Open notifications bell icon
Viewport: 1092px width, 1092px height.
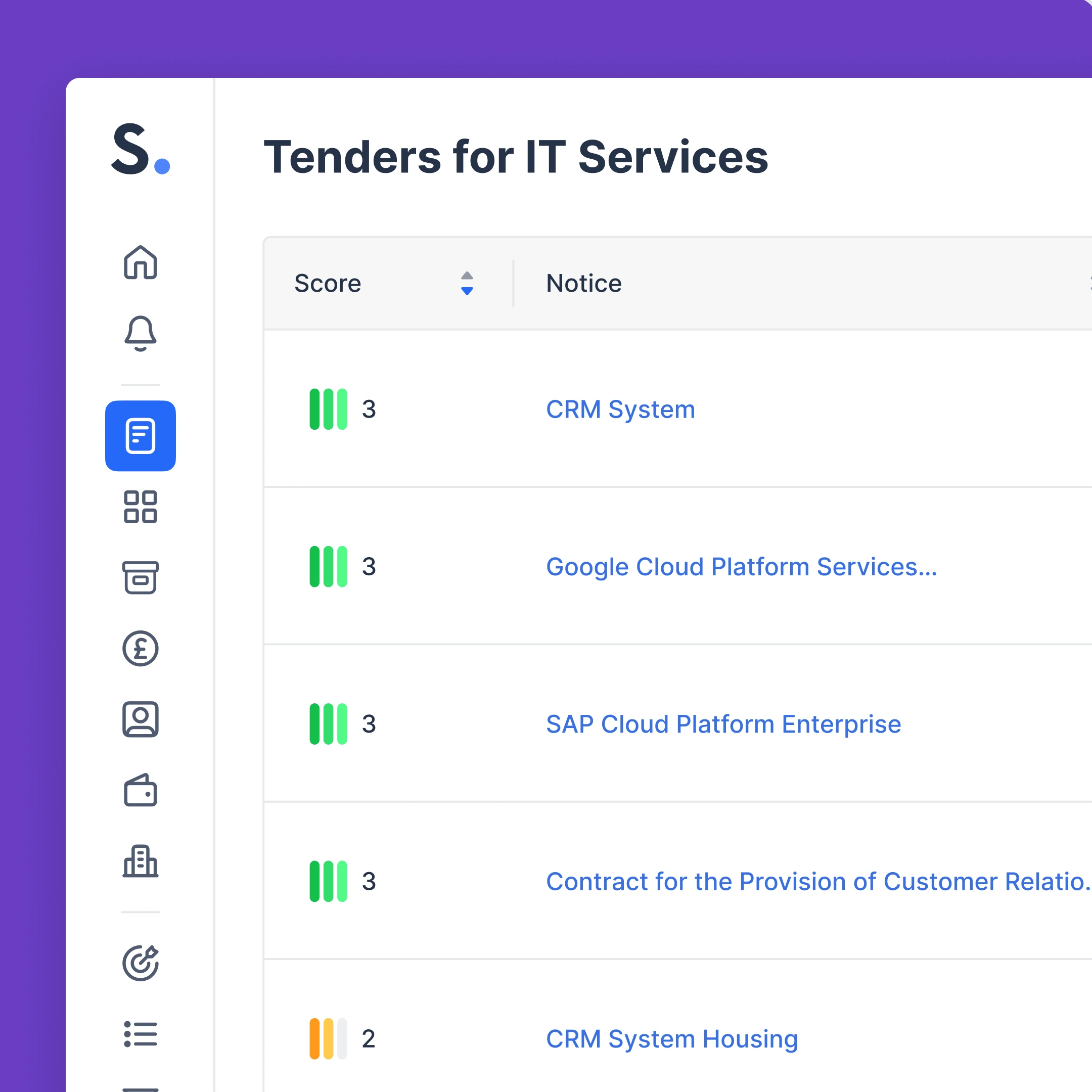coord(140,333)
